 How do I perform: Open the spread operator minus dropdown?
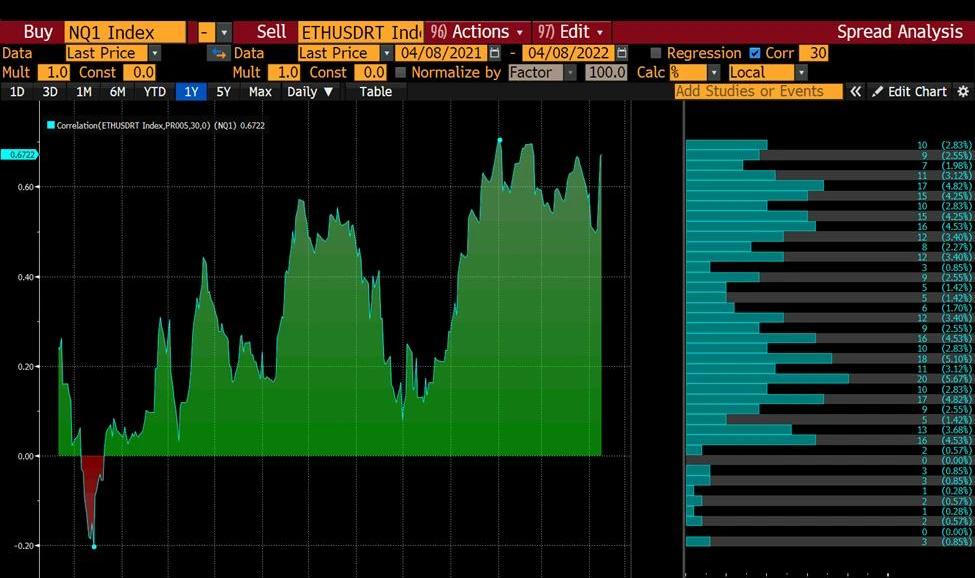coord(223,32)
